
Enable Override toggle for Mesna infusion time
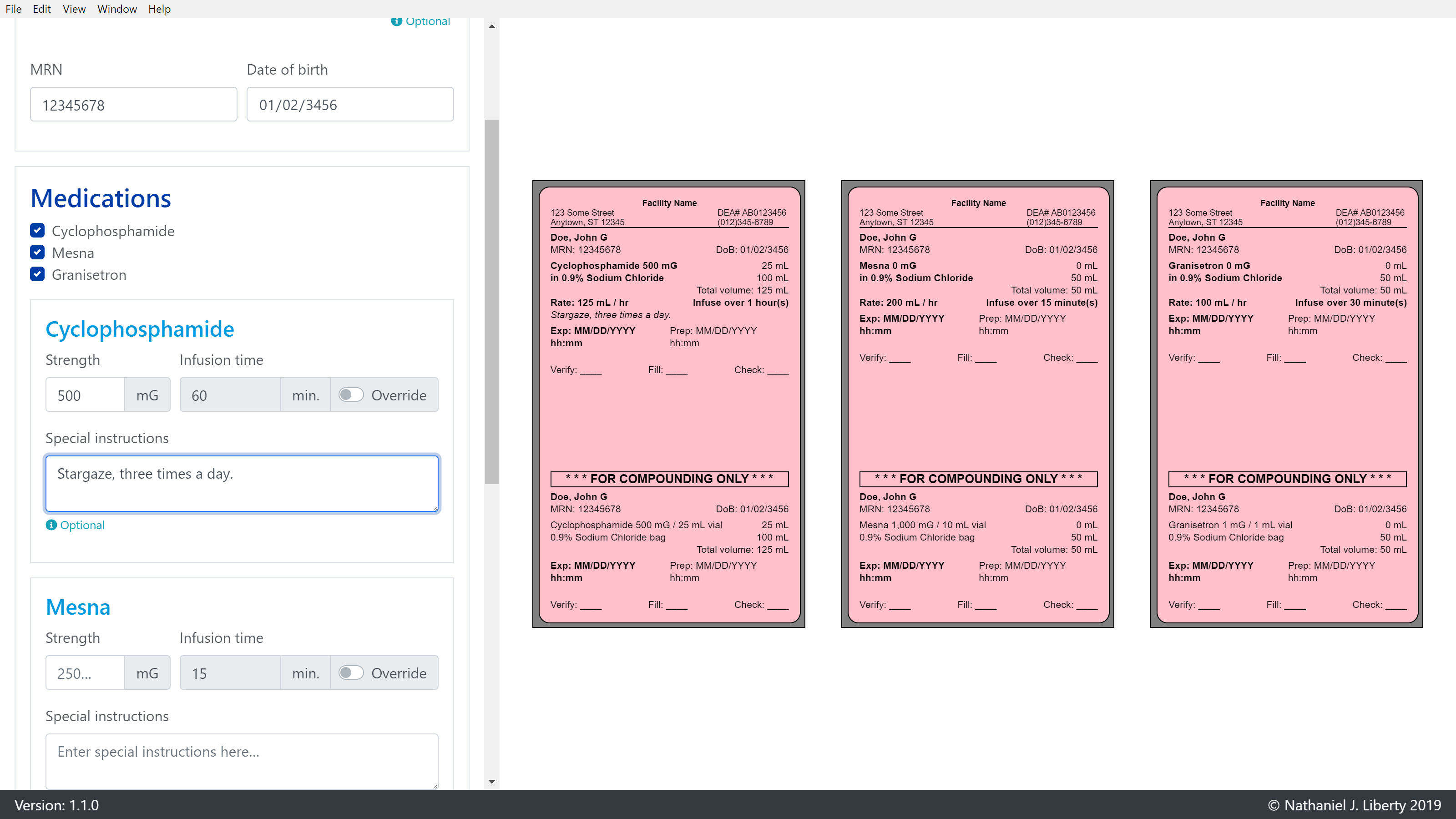click(x=351, y=672)
